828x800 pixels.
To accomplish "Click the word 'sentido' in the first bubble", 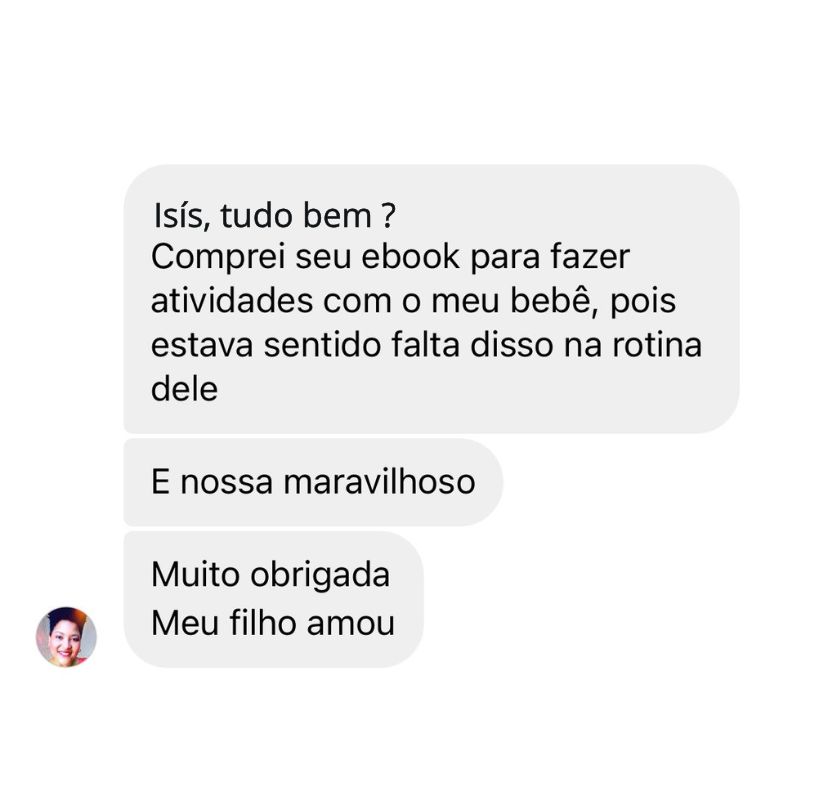I will 322,345.
